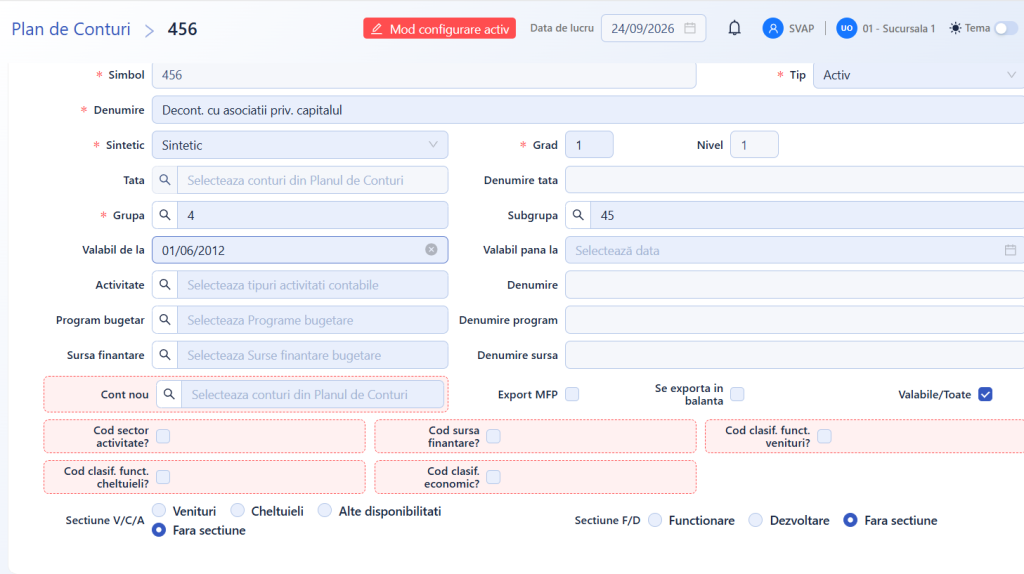Select Dezvoltare radio option

pyautogui.click(x=756, y=520)
